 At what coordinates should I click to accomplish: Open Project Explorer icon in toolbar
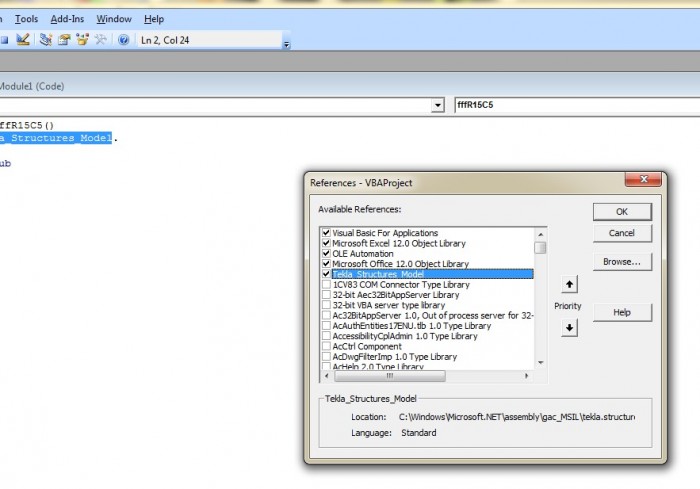(46, 40)
